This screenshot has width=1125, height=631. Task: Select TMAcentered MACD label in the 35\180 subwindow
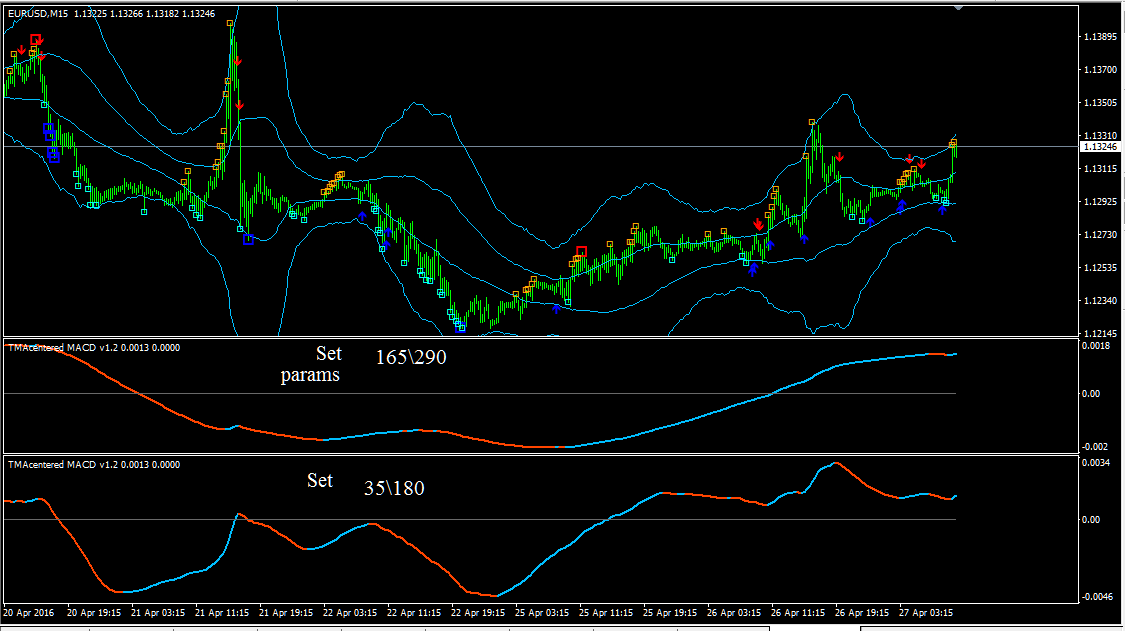93,464
